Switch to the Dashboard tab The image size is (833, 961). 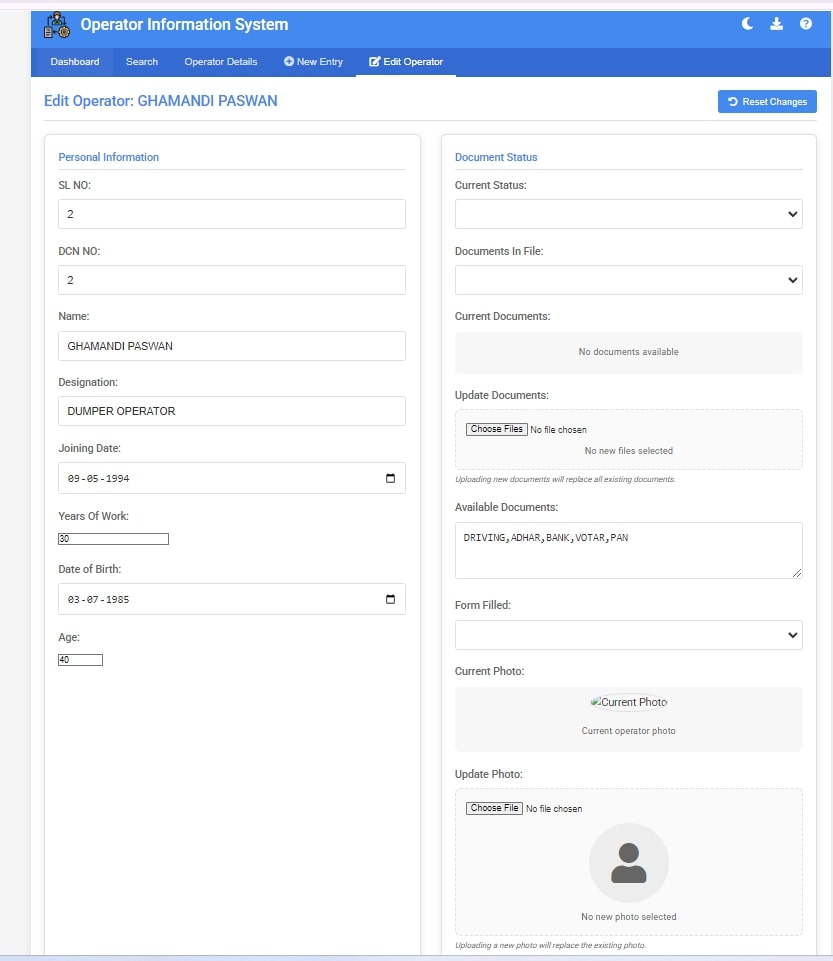75,62
